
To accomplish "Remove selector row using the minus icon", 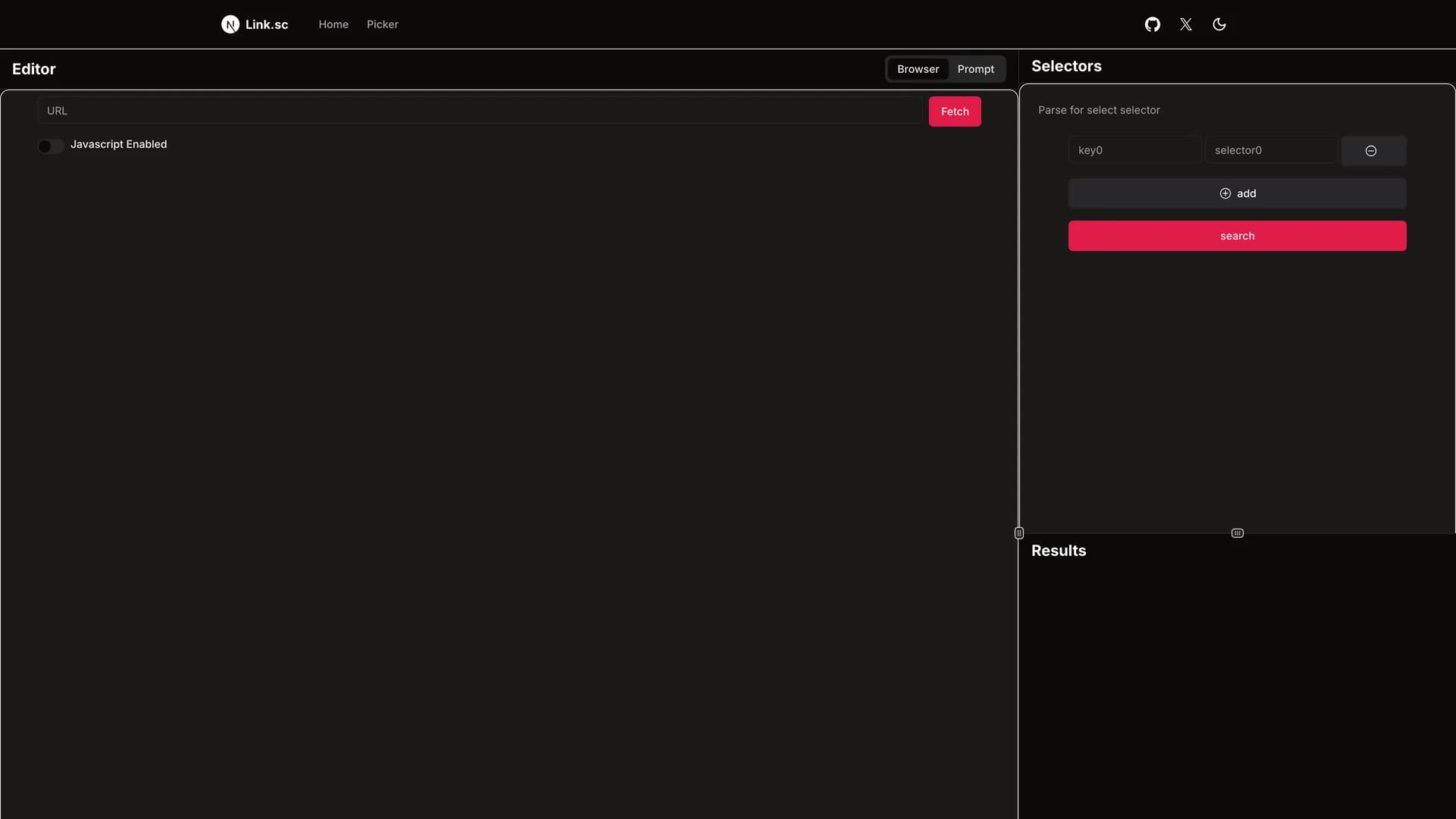I will point(1372,150).
